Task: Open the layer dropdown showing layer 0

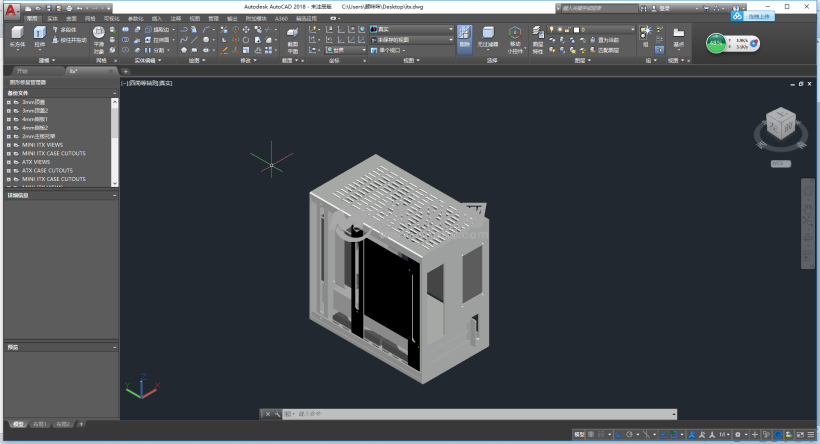Action: point(591,29)
